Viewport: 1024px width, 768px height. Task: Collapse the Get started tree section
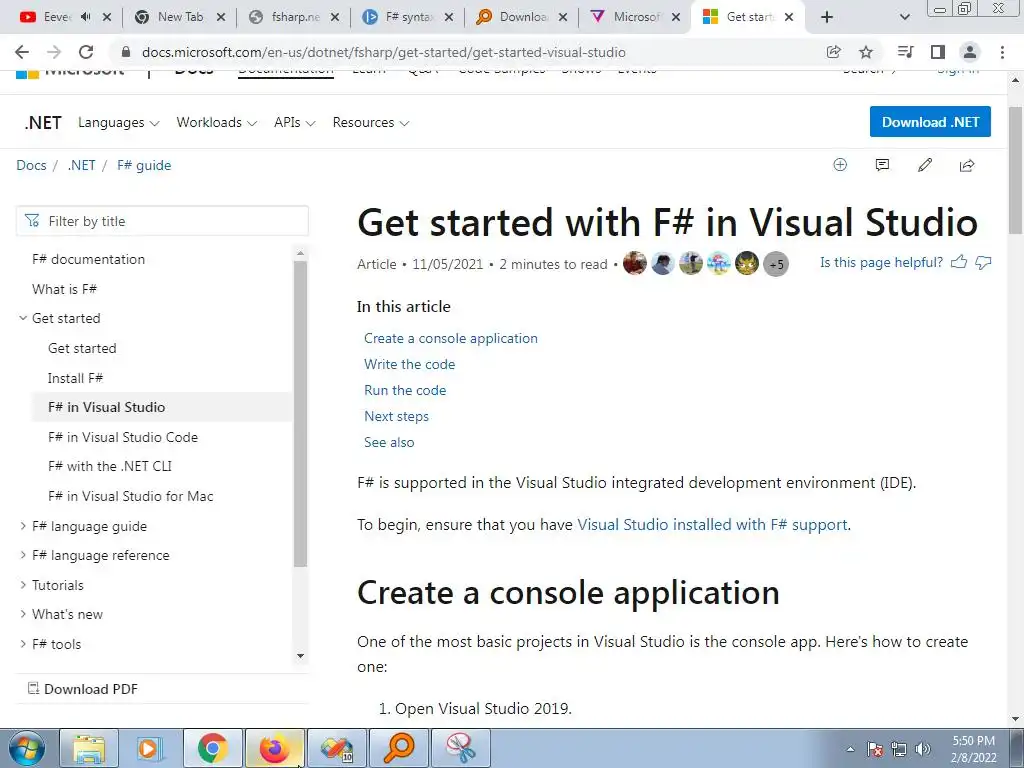[23, 318]
